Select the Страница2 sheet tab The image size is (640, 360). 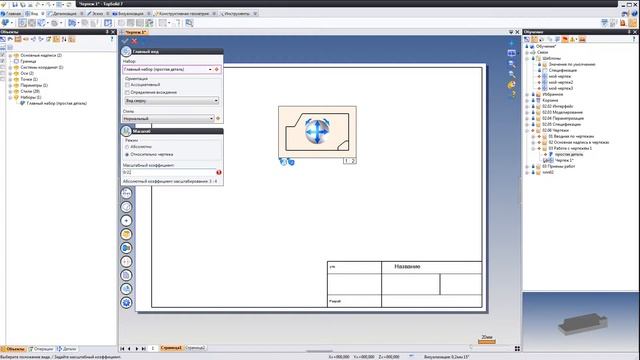point(195,348)
